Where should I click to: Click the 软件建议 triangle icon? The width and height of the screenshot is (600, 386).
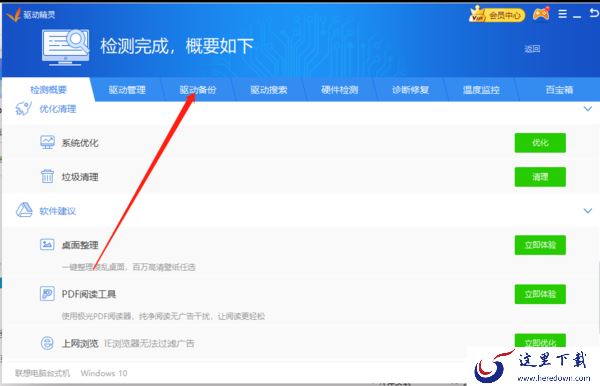[x=24, y=210]
